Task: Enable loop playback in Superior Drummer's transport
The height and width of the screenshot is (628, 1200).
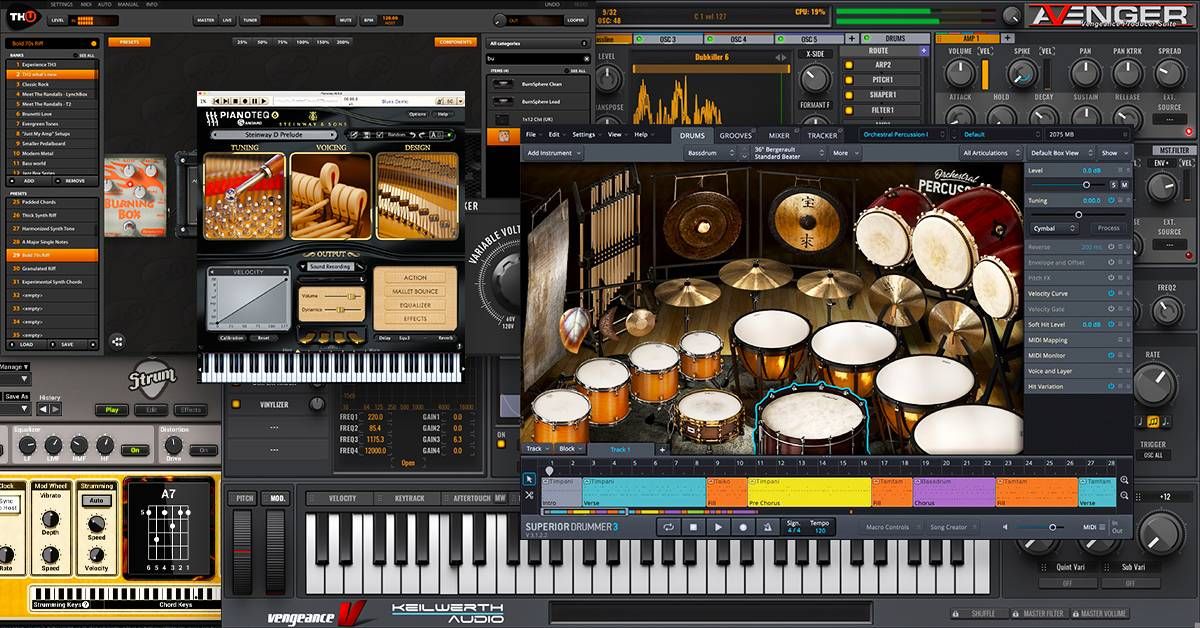Action: point(668,528)
